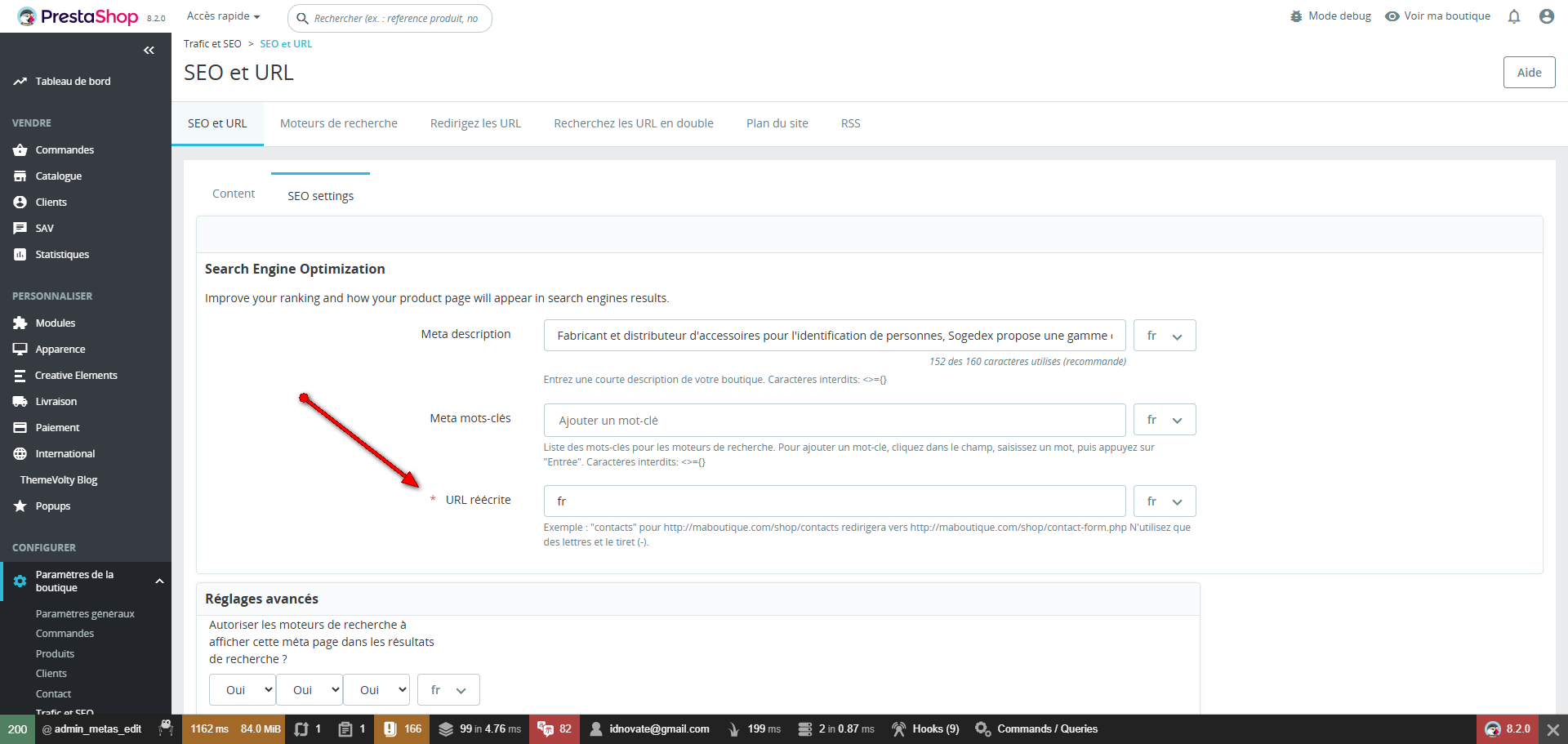The image size is (1568, 744).
Task: Click the Paramètres de la boutique gear icon
Action: coord(20,581)
